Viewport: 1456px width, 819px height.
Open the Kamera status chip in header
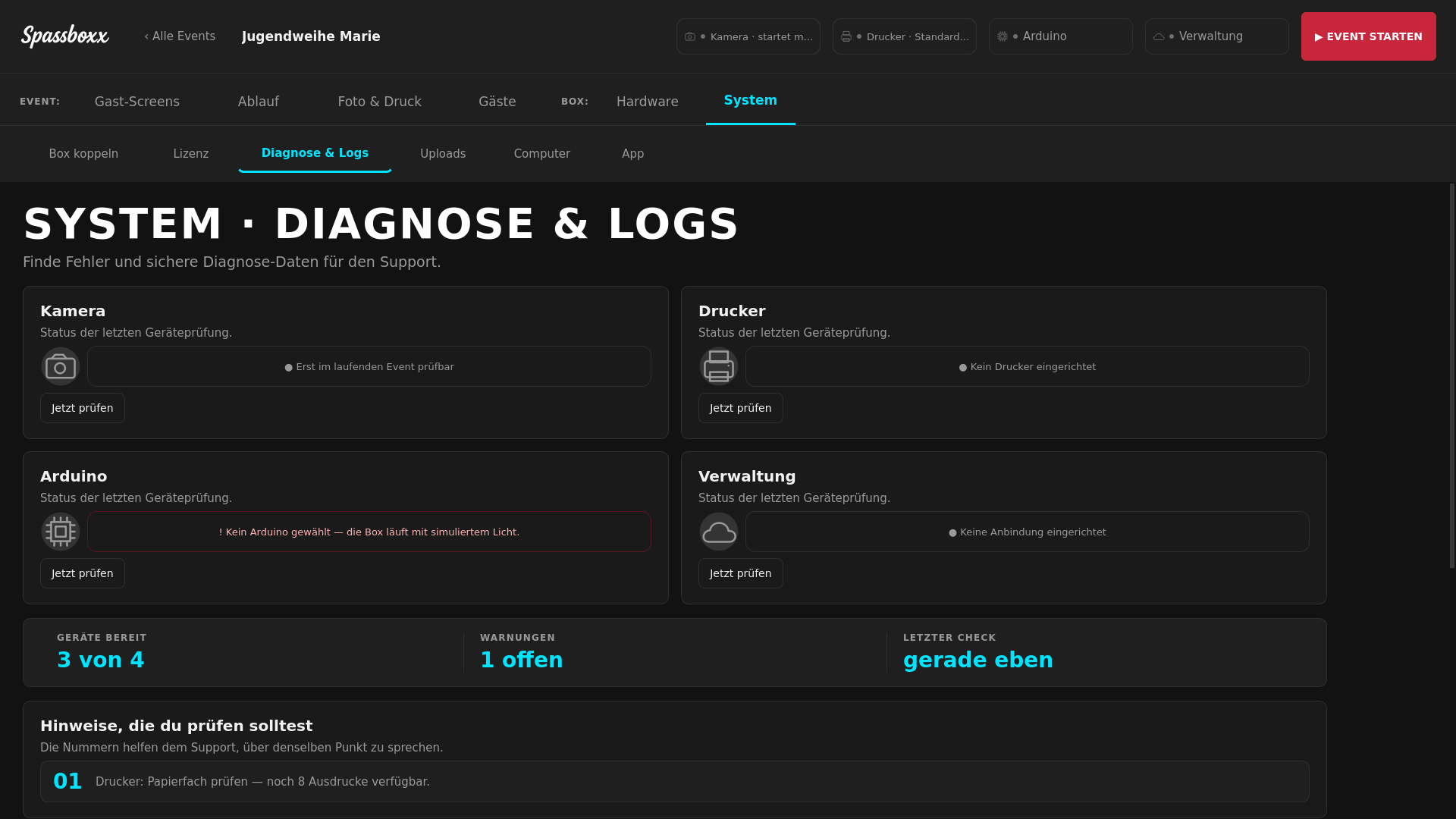(x=748, y=36)
